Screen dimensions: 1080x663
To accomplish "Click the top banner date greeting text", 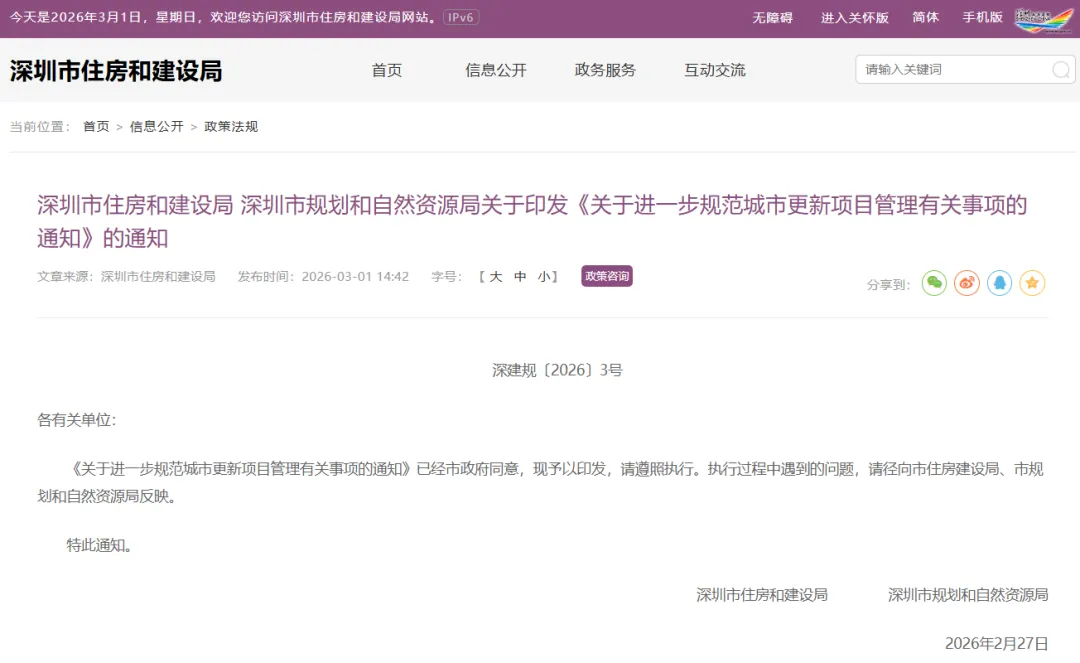I will [x=224, y=17].
